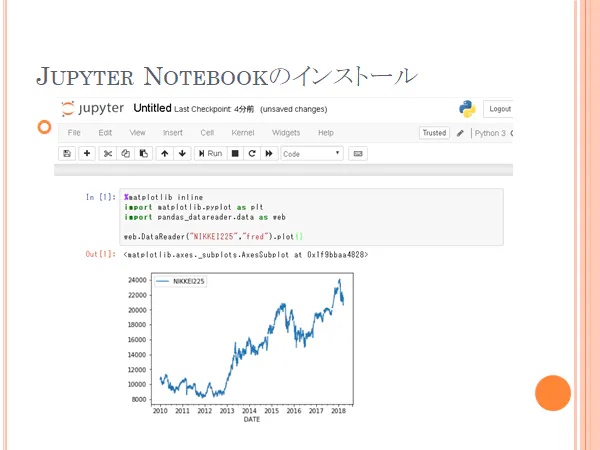
Task: Open the Cell menu
Action: click(x=207, y=133)
